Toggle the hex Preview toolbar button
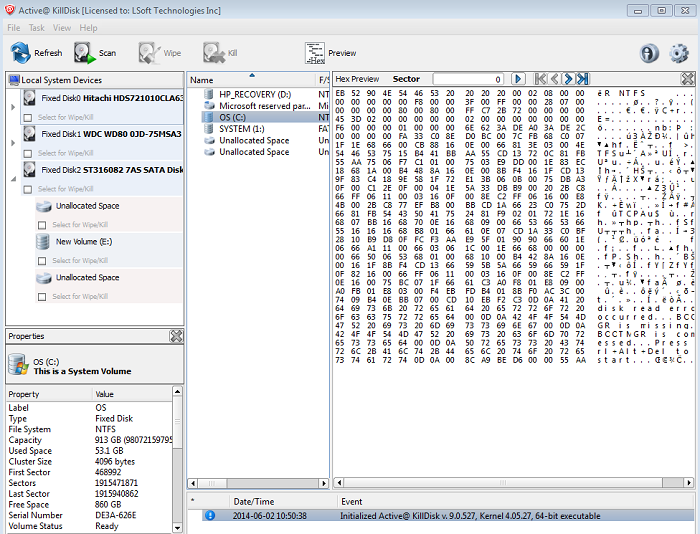 coord(330,53)
